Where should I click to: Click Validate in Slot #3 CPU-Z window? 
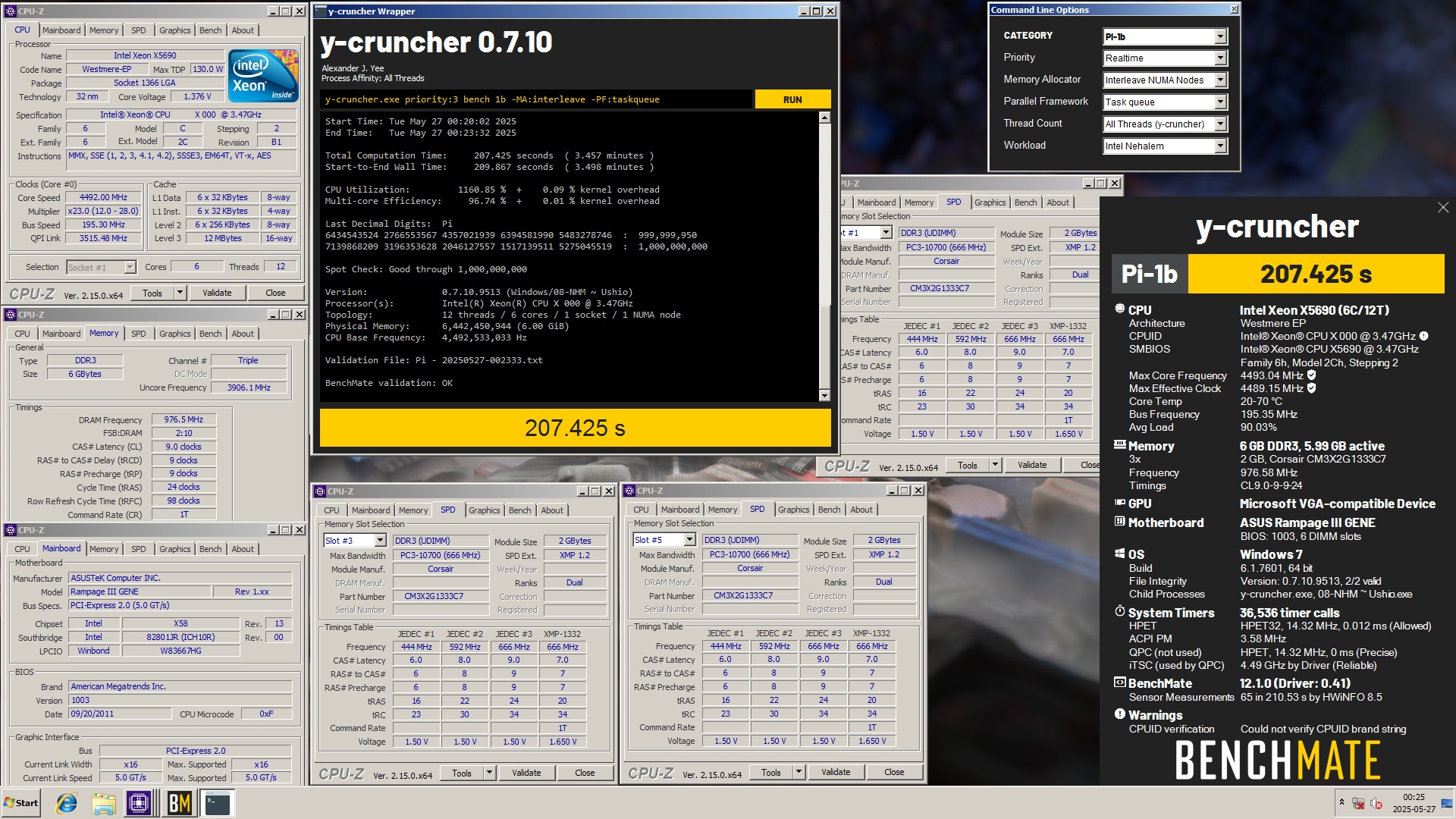(526, 773)
